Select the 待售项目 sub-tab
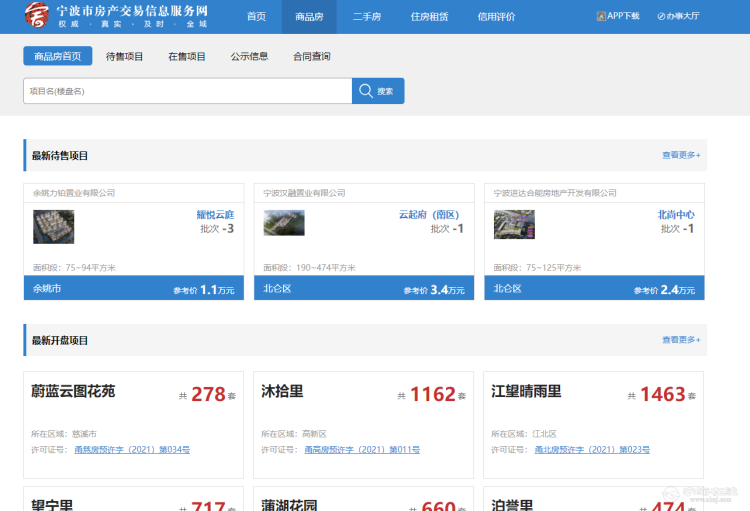This screenshot has width=750, height=511. (125, 56)
